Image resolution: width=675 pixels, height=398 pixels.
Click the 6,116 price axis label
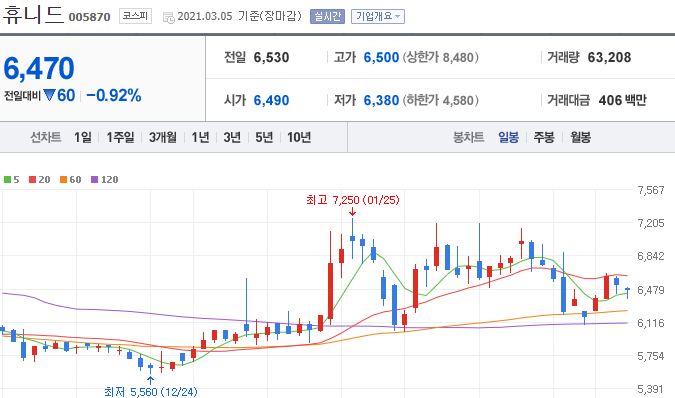[650, 323]
